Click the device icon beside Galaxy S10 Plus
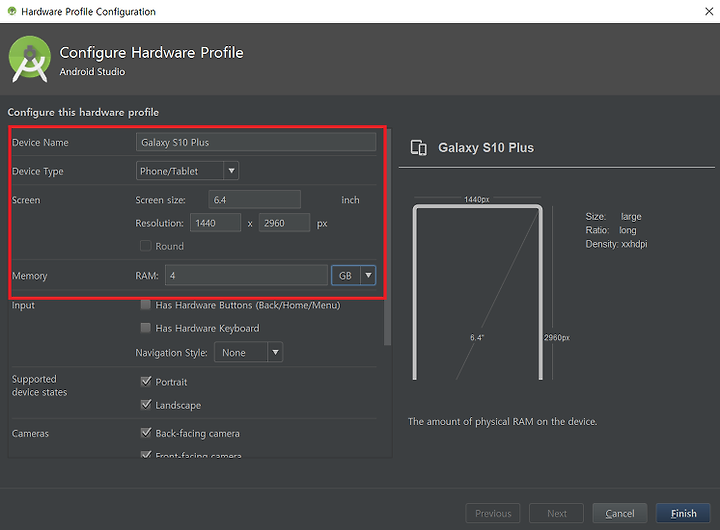The height and width of the screenshot is (530, 720). (418, 148)
